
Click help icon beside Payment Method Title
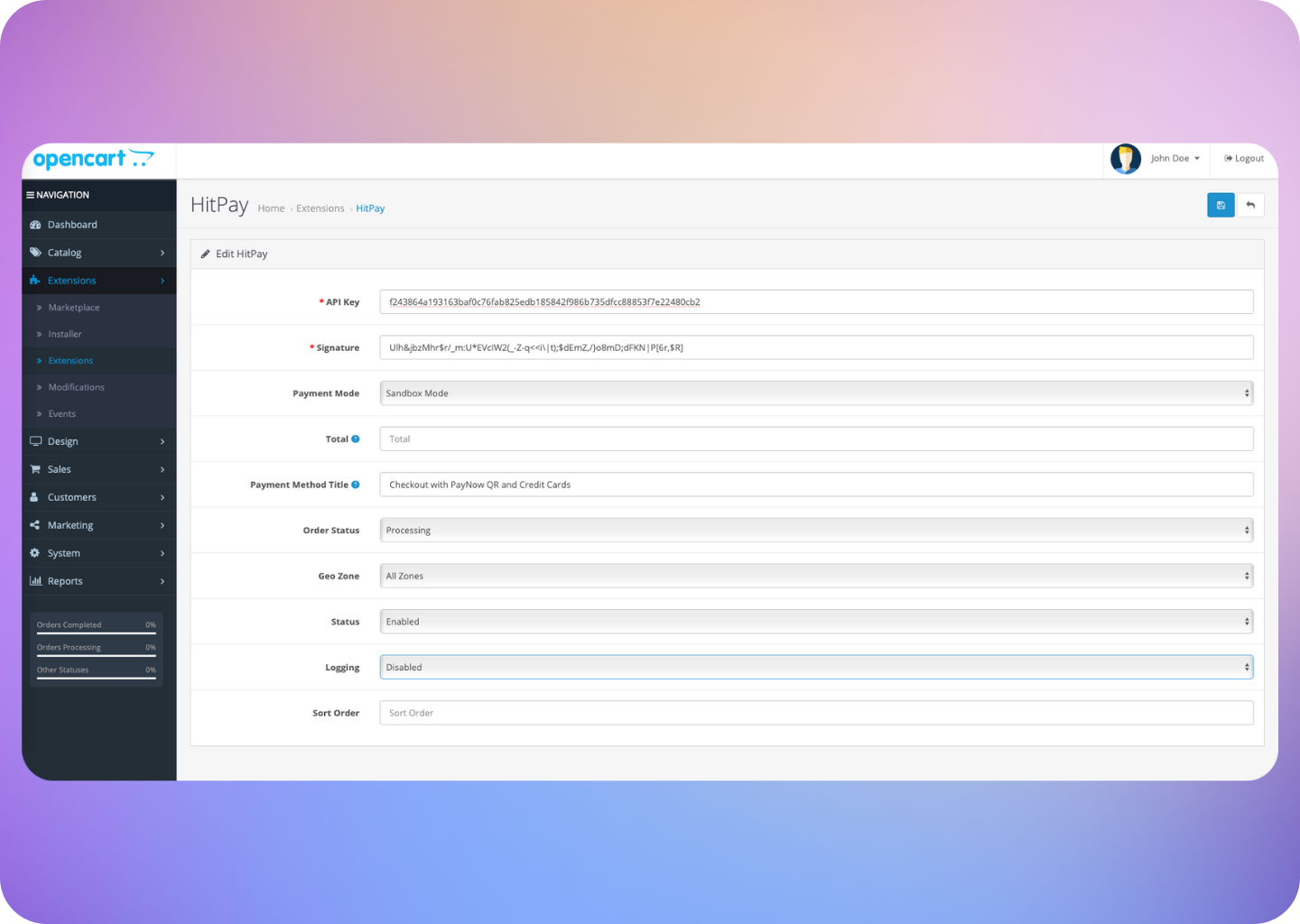point(356,485)
